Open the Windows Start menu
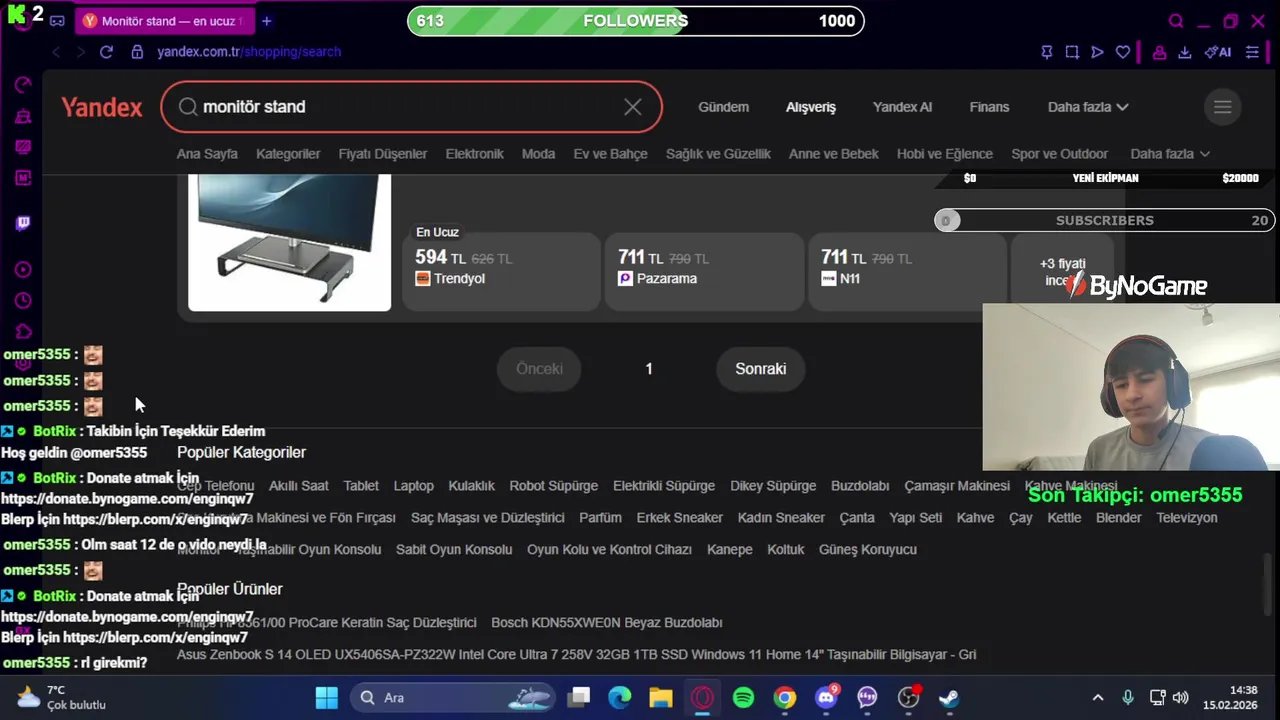The height and width of the screenshot is (720, 1280). pos(327,697)
